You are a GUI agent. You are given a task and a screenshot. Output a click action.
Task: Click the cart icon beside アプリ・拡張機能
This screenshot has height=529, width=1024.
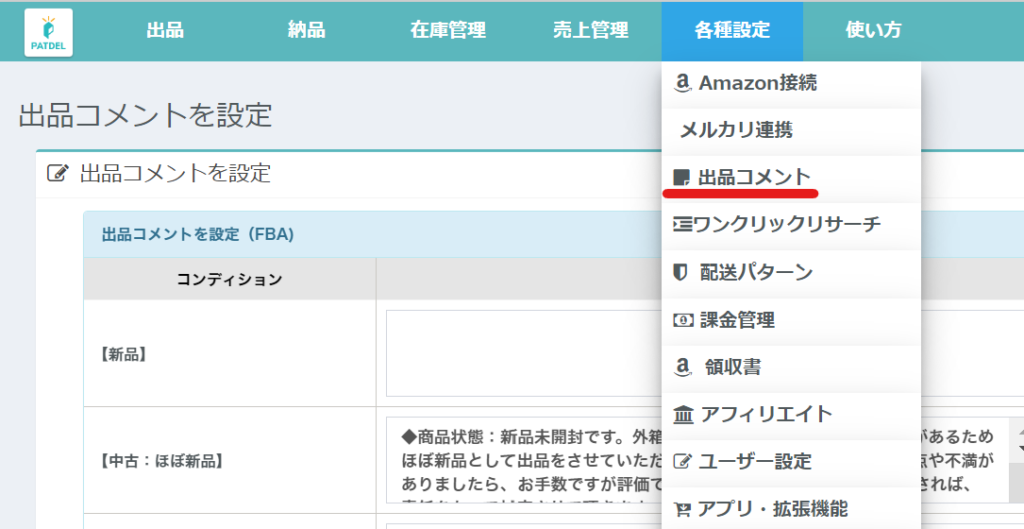[x=683, y=509]
